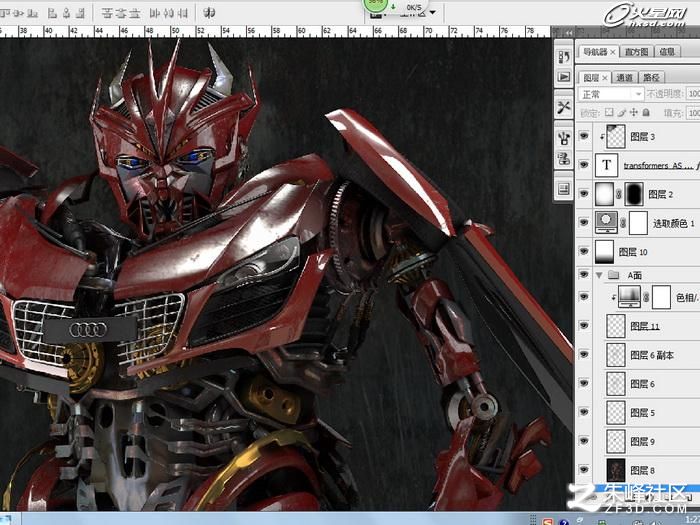This screenshot has height=525, width=700.
Task: Select the 图层 3 layer thumbnail
Action: 616,136
